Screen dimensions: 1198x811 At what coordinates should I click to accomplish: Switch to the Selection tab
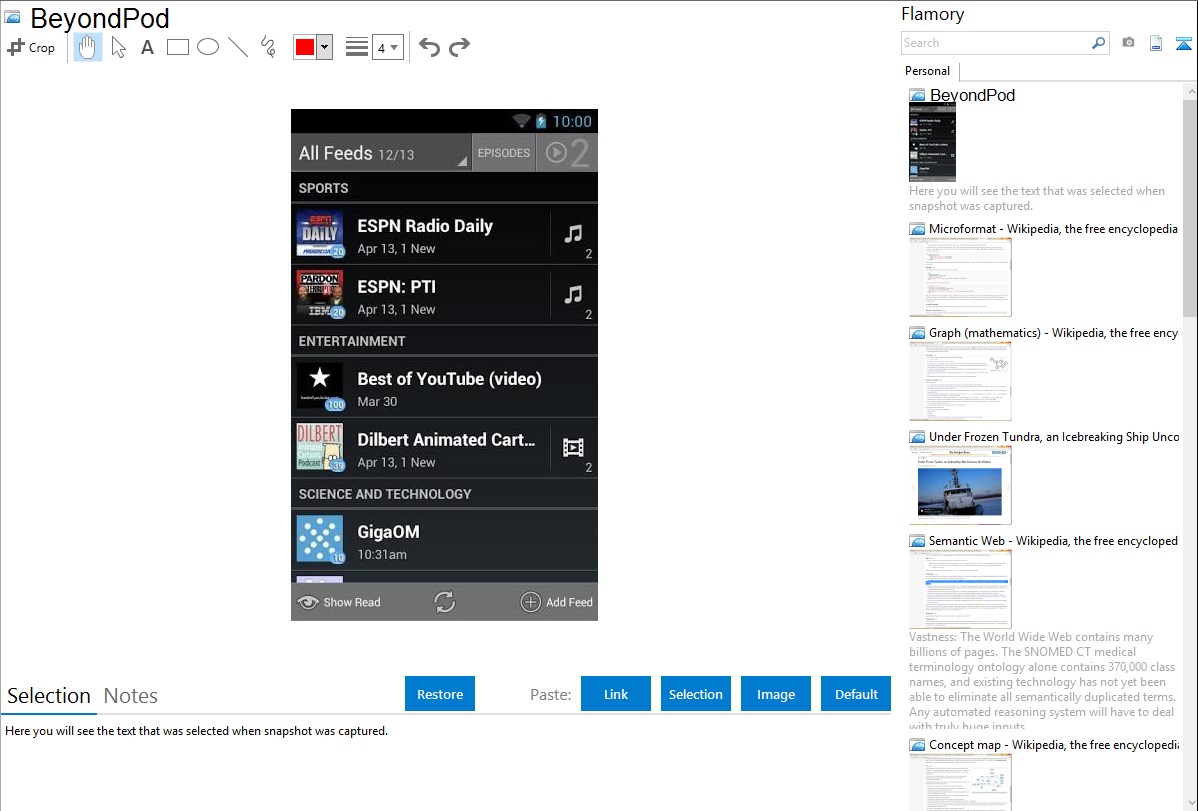click(x=49, y=696)
